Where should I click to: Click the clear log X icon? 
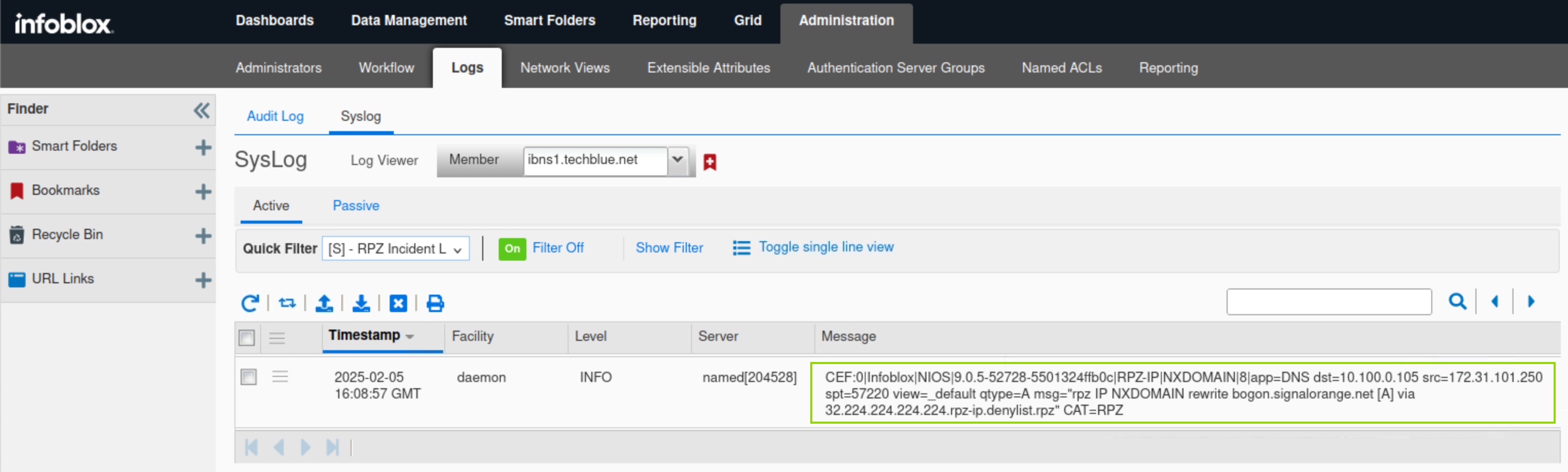(x=398, y=303)
